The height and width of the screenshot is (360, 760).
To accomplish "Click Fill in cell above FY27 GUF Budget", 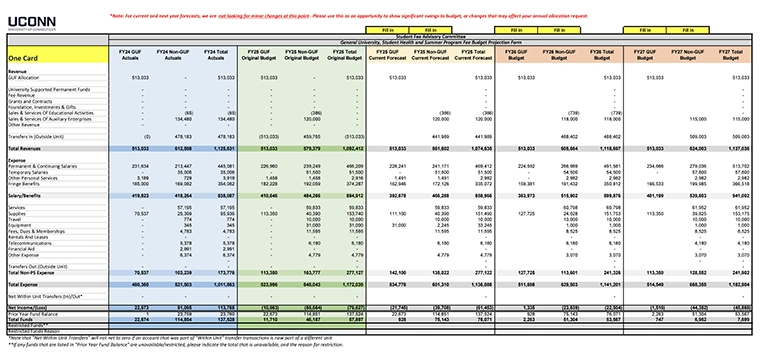I will pos(645,30).
